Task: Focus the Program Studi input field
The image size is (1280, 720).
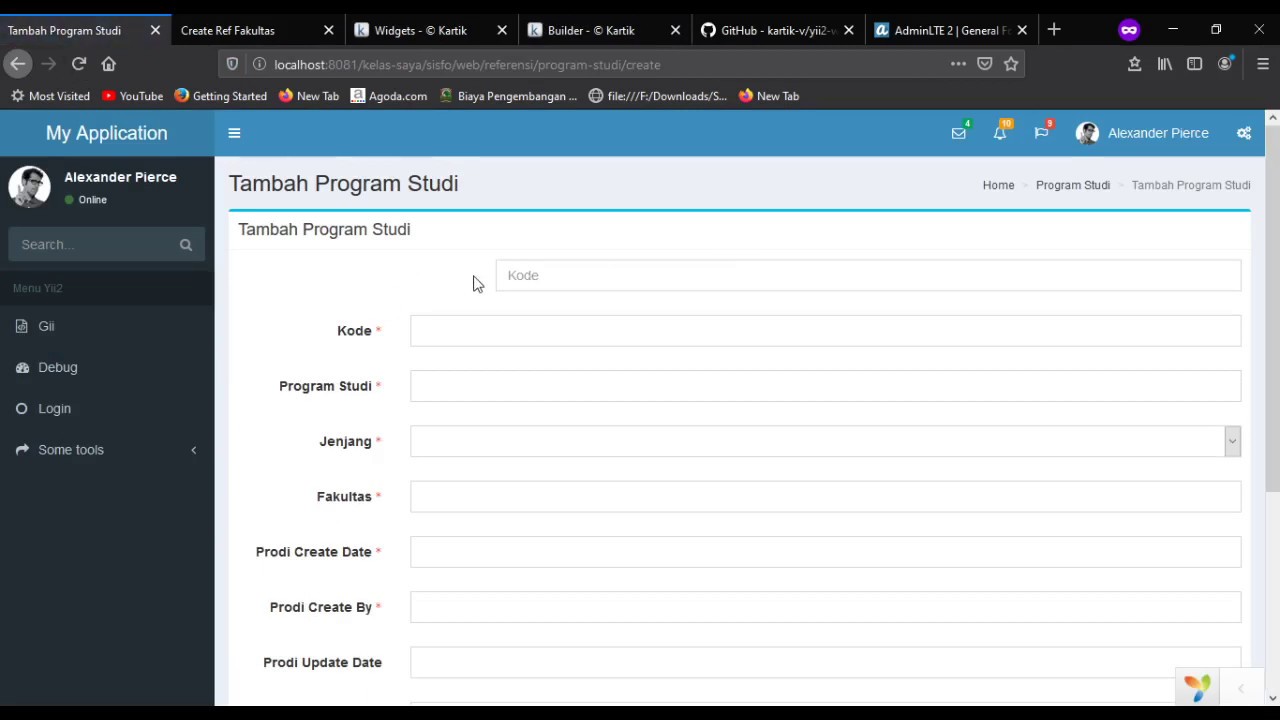Action: [x=825, y=386]
